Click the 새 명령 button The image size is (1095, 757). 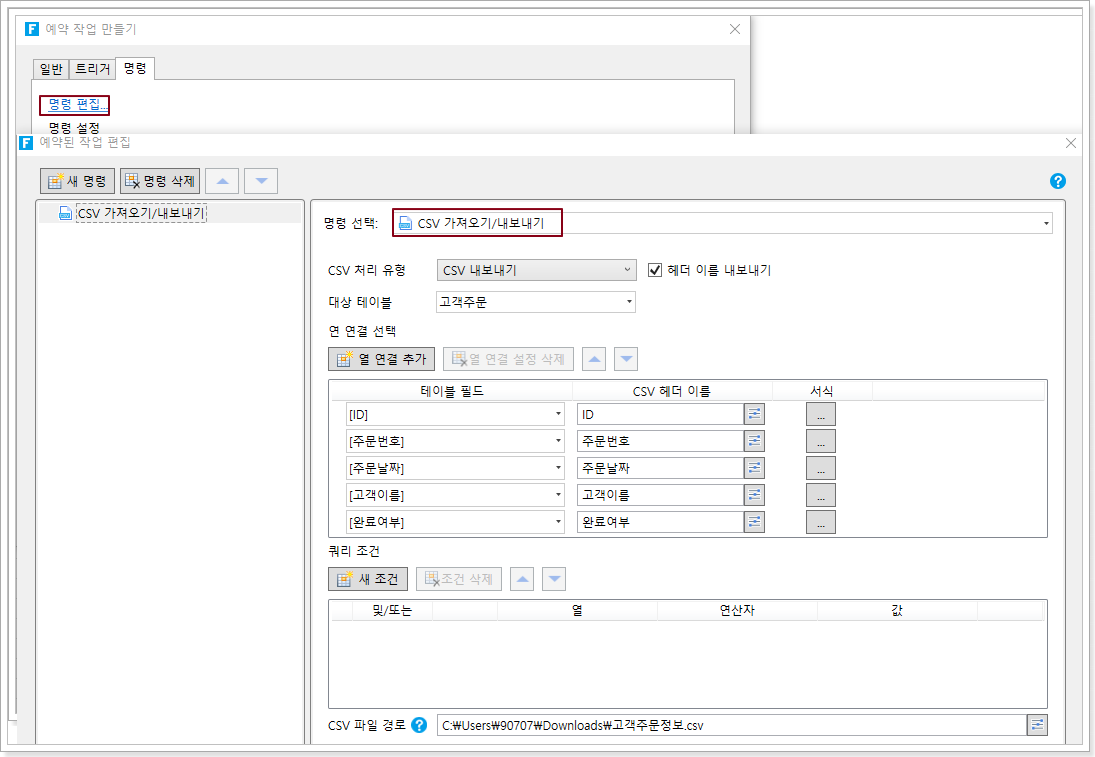78,181
